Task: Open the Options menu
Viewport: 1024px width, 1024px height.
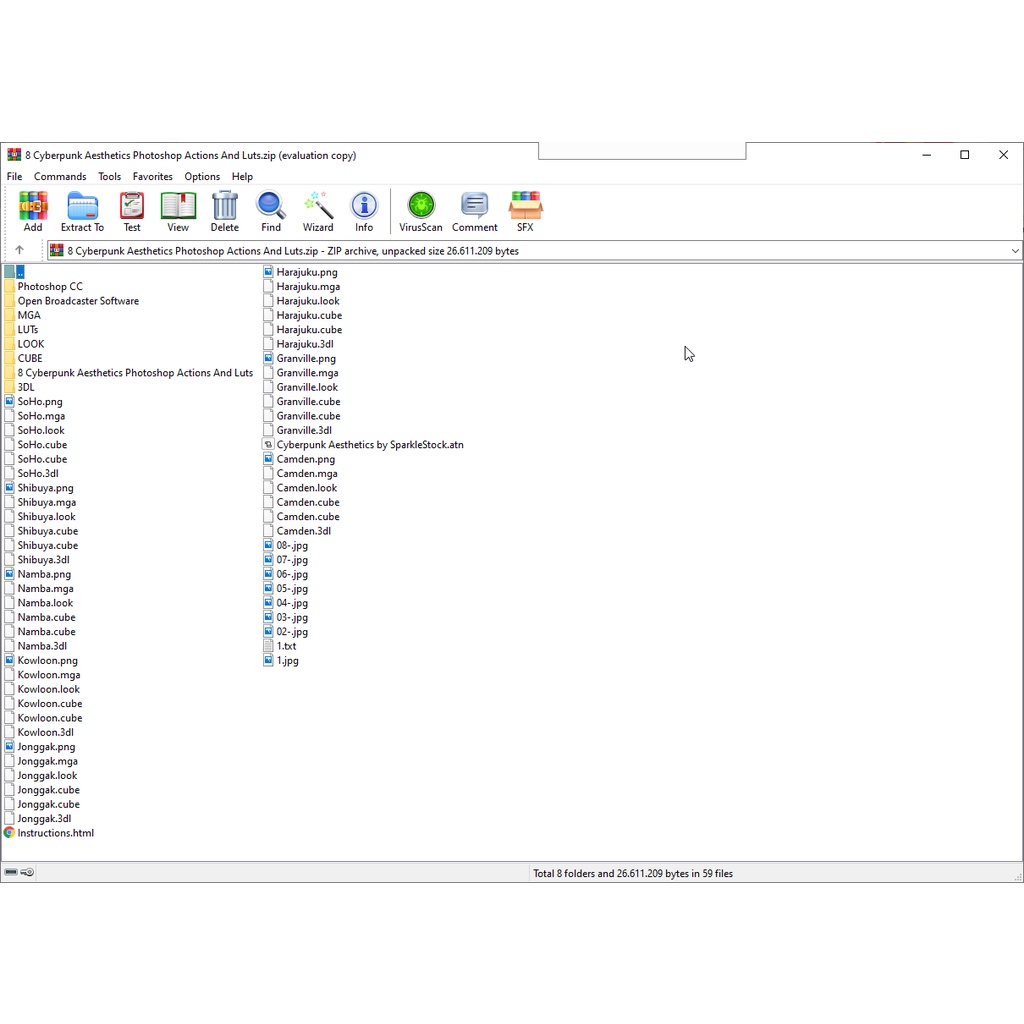Action: click(x=202, y=177)
